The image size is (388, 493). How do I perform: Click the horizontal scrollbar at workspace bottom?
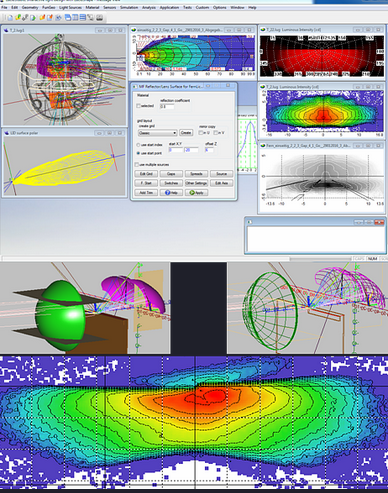(x=177, y=259)
